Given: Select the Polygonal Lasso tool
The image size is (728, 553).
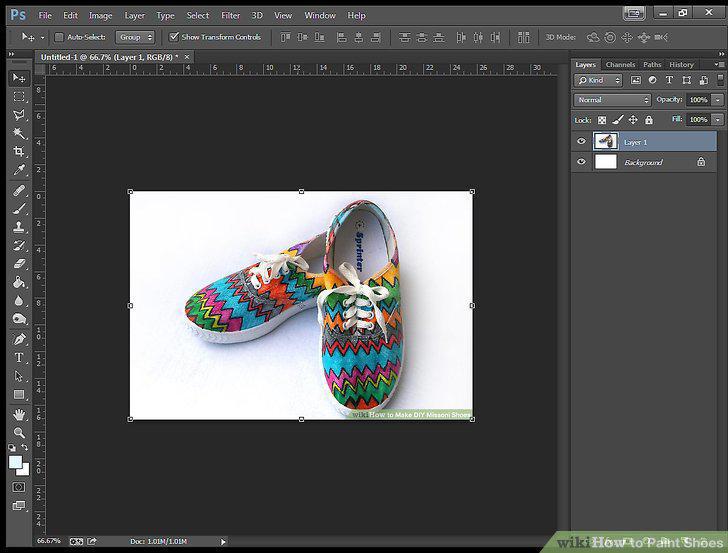Looking at the screenshot, I should click(x=19, y=115).
